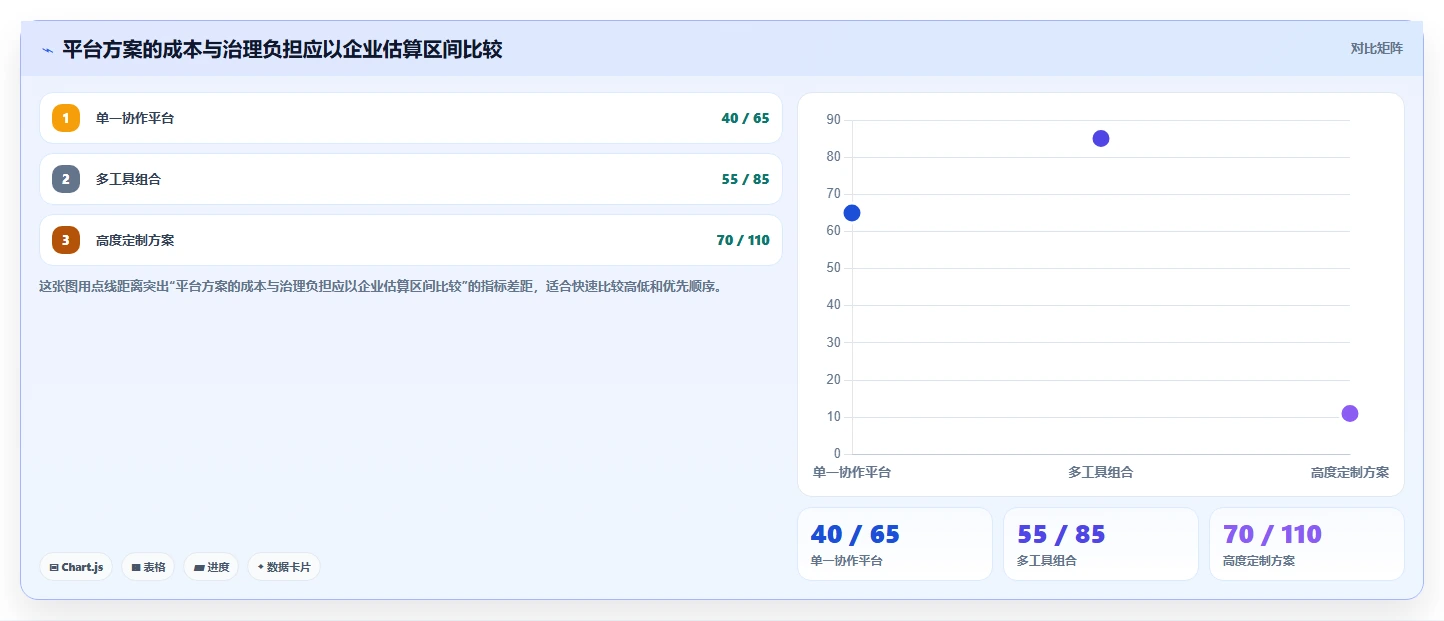Click the 进度 tag
This screenshot has height=621, width=1444.
point(211,567)
